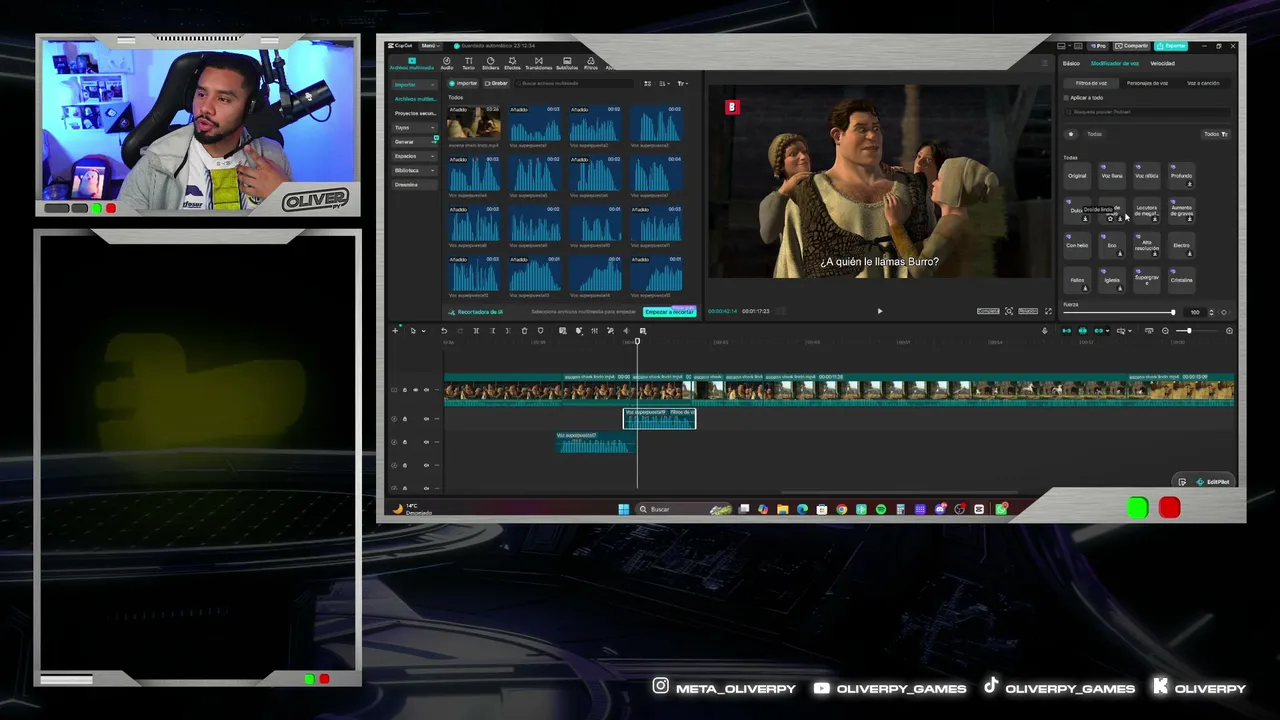
Task: Click the microphone record voiceover icon
Action: point(1045,331)
